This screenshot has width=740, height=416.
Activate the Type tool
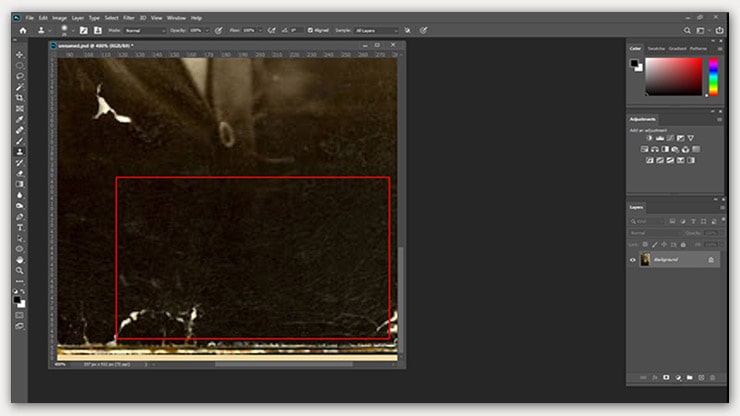click(x=20, y=227)
